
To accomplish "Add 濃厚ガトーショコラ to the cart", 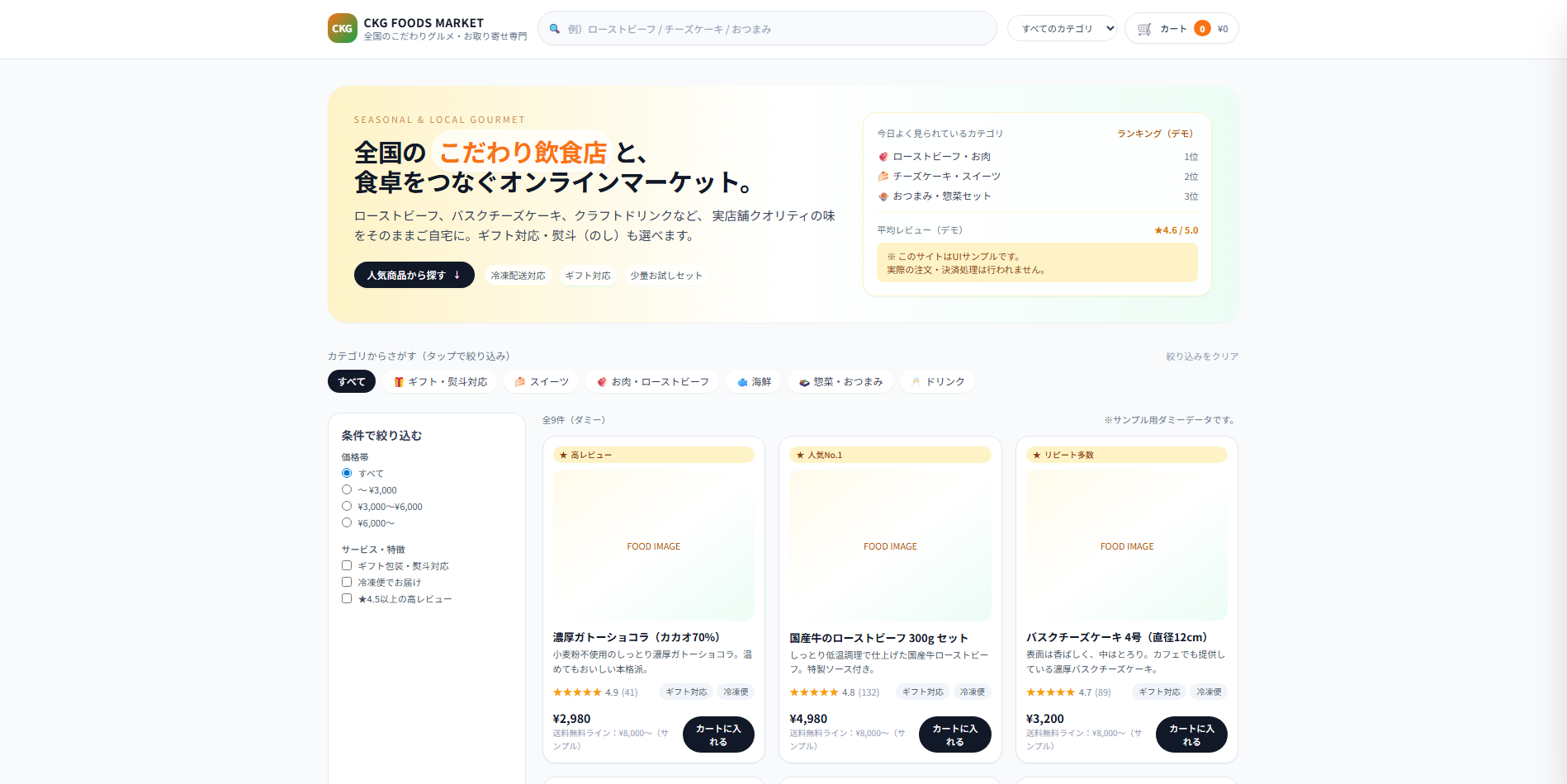I will [x=717, y=734].
